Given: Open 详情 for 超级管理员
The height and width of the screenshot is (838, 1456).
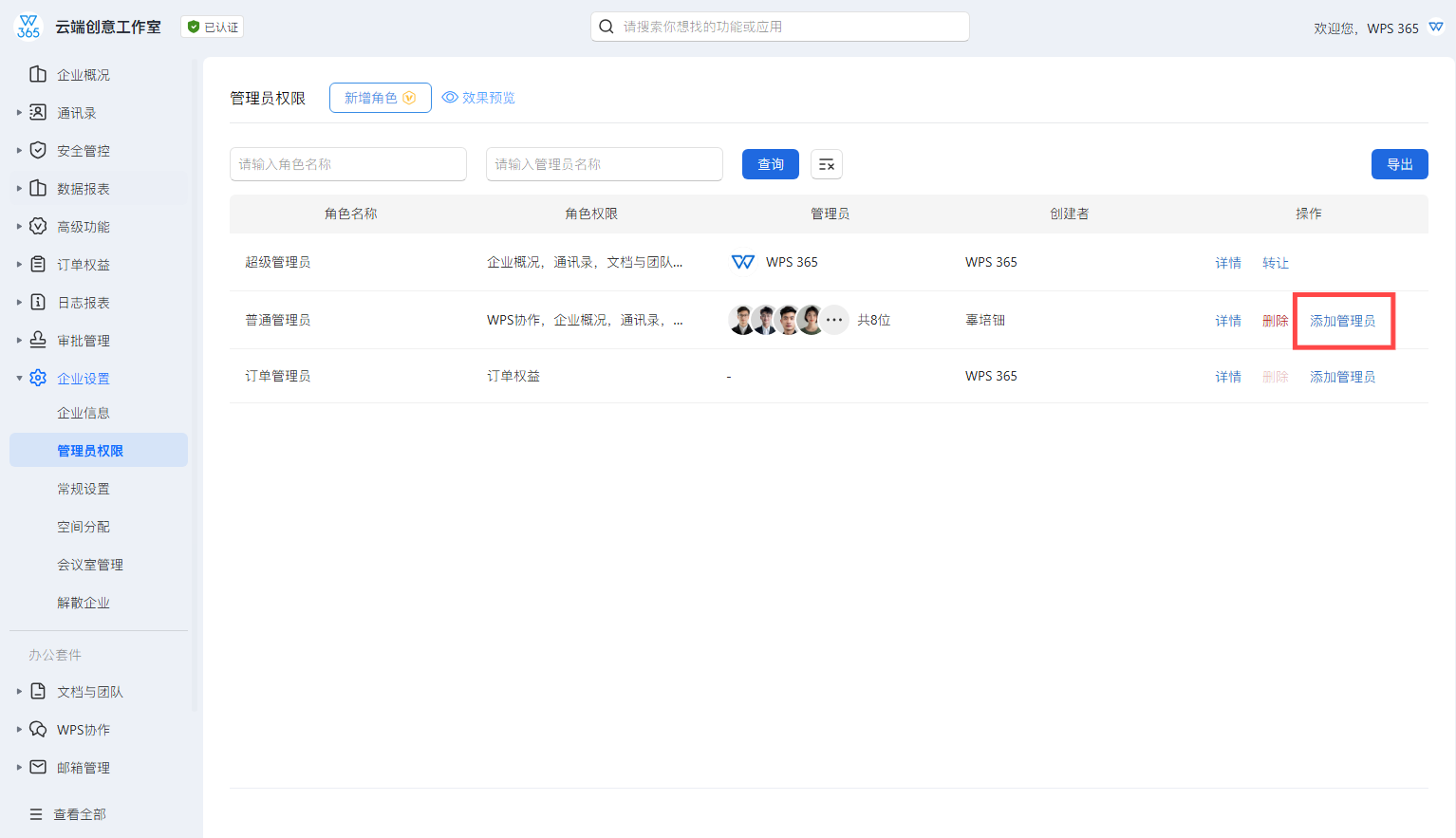Looking at the screenshot, I should click(x=1227, y=263).
